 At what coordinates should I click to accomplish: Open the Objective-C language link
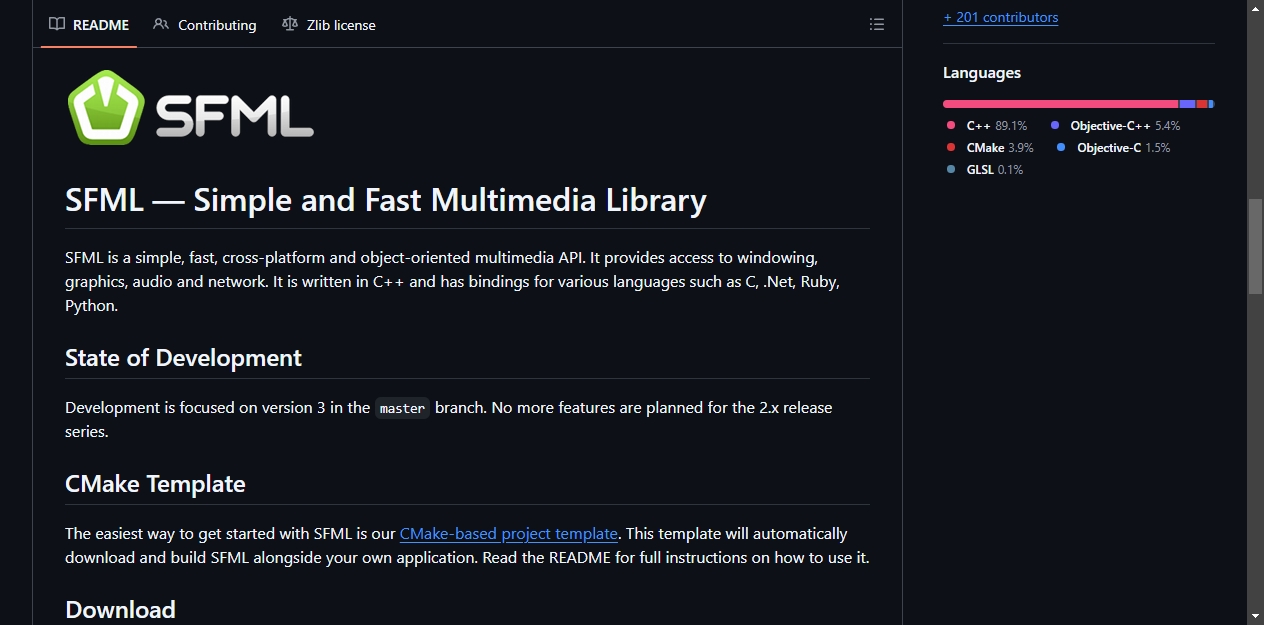pyautogui.click(x=1113, y=148)
